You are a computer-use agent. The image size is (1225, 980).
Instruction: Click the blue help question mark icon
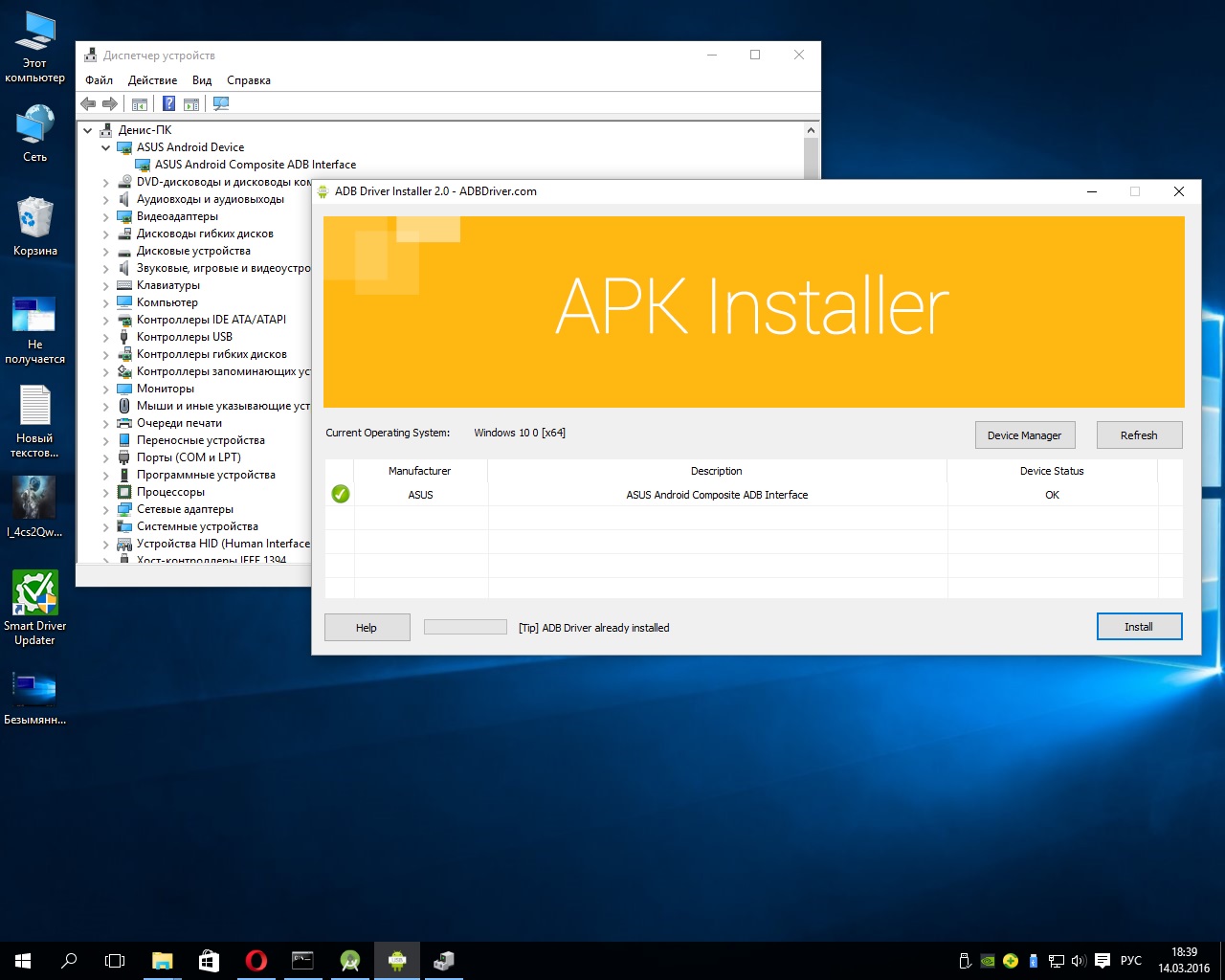point(168,104)
